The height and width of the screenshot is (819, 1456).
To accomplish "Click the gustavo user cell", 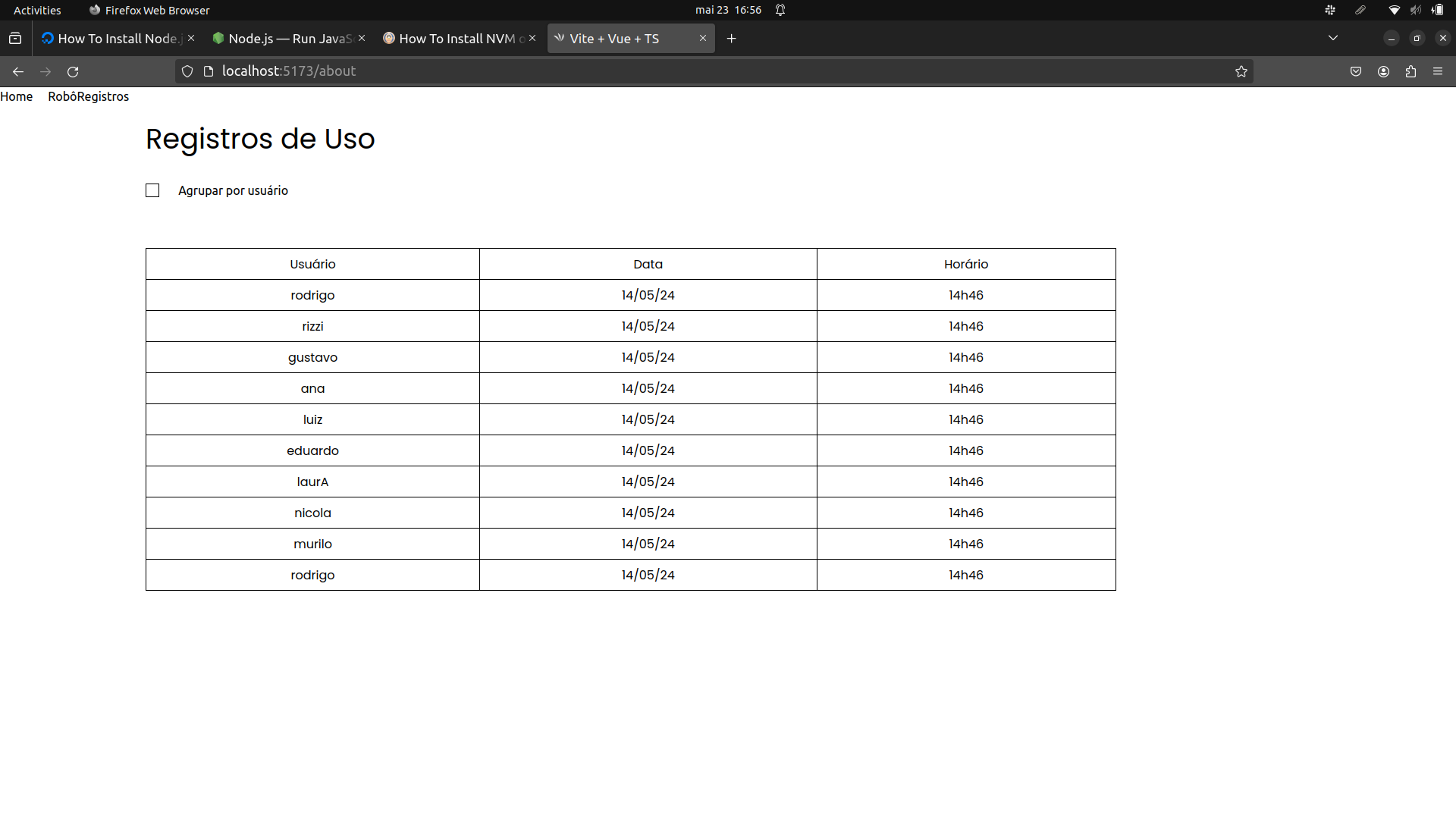I will [x=312, y=357].
